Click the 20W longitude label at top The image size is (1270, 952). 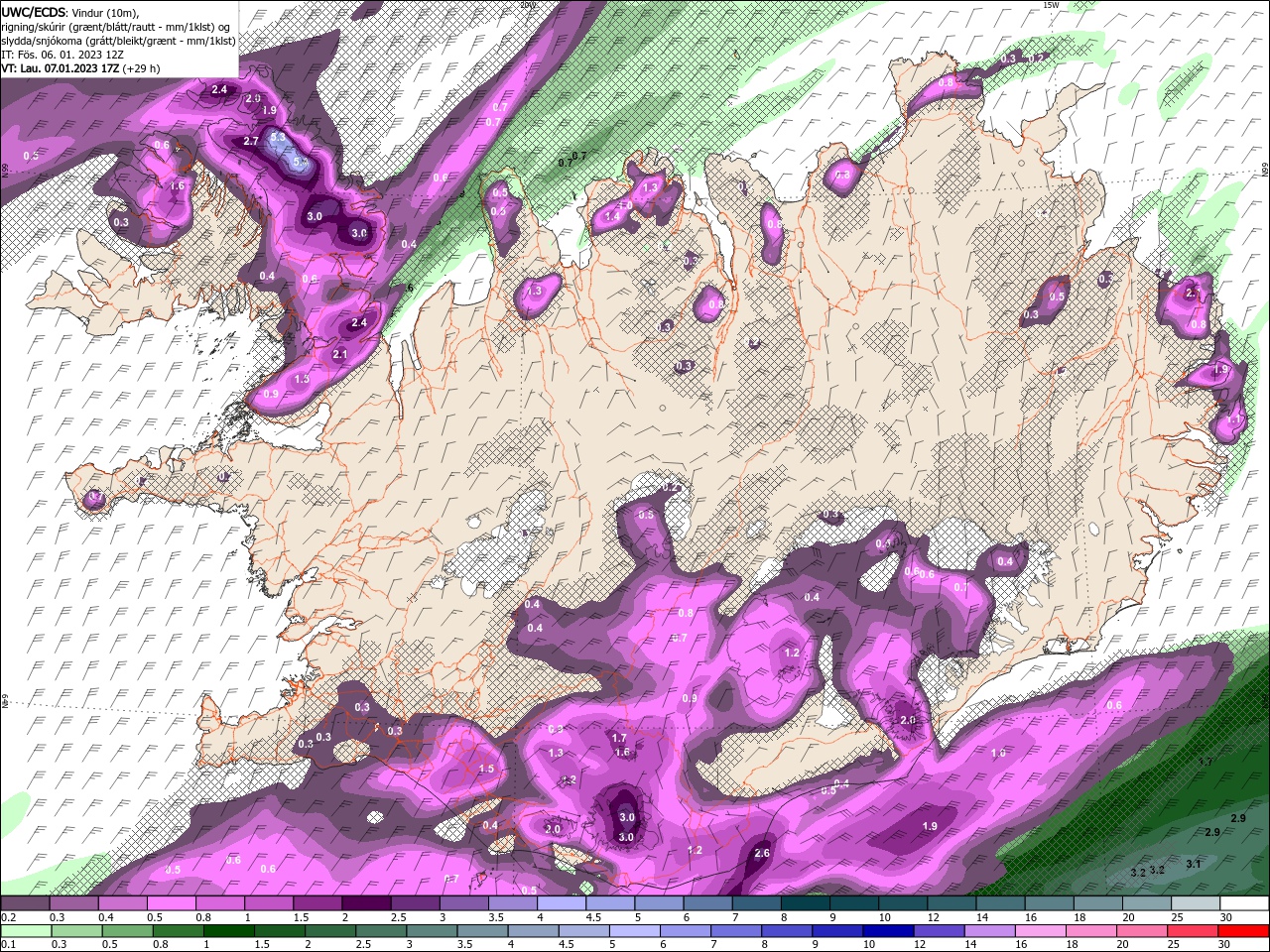click(x=527, y=5)
